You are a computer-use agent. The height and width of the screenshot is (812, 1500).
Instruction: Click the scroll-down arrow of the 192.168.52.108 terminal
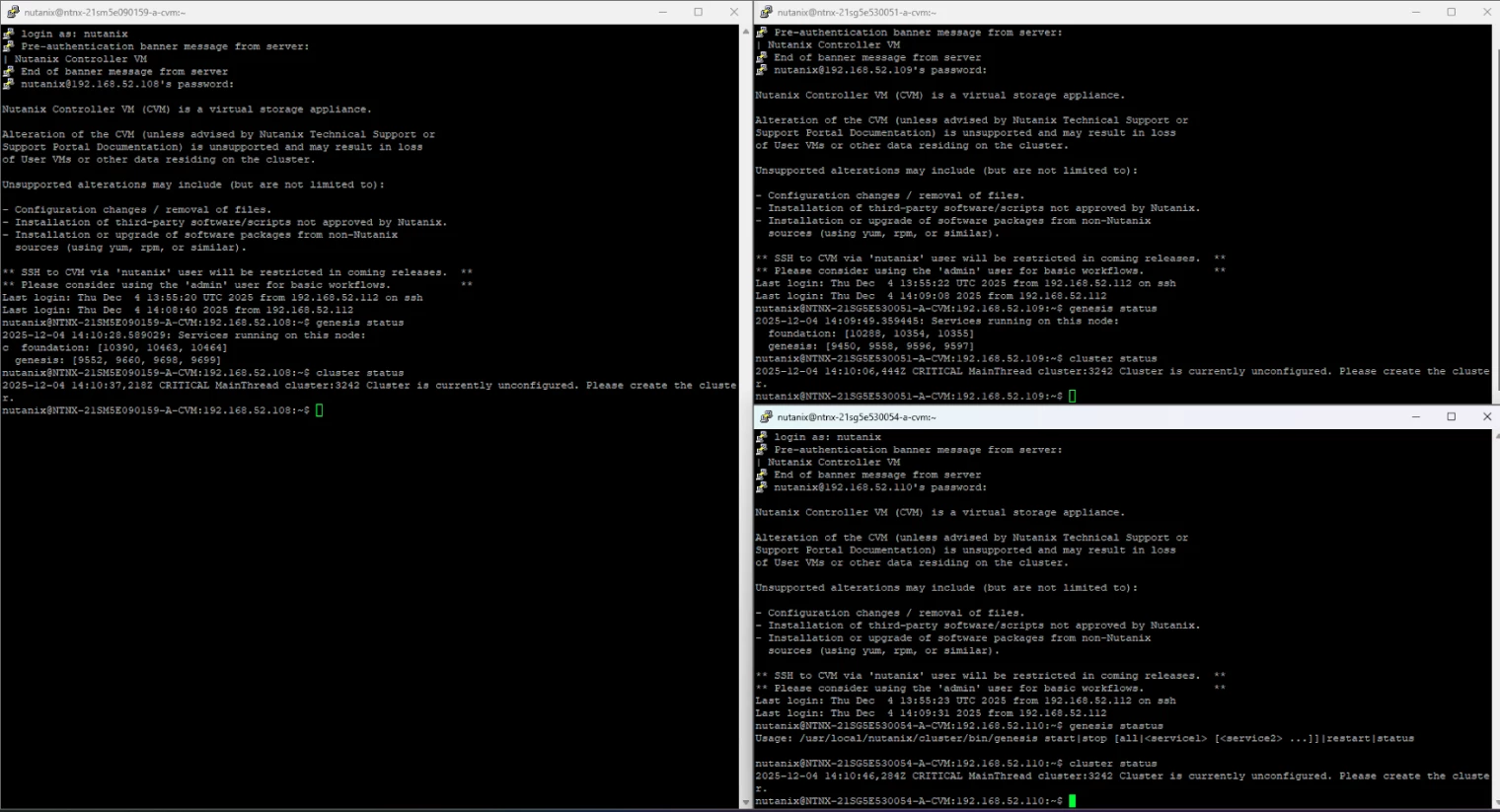tap(745, 803)
